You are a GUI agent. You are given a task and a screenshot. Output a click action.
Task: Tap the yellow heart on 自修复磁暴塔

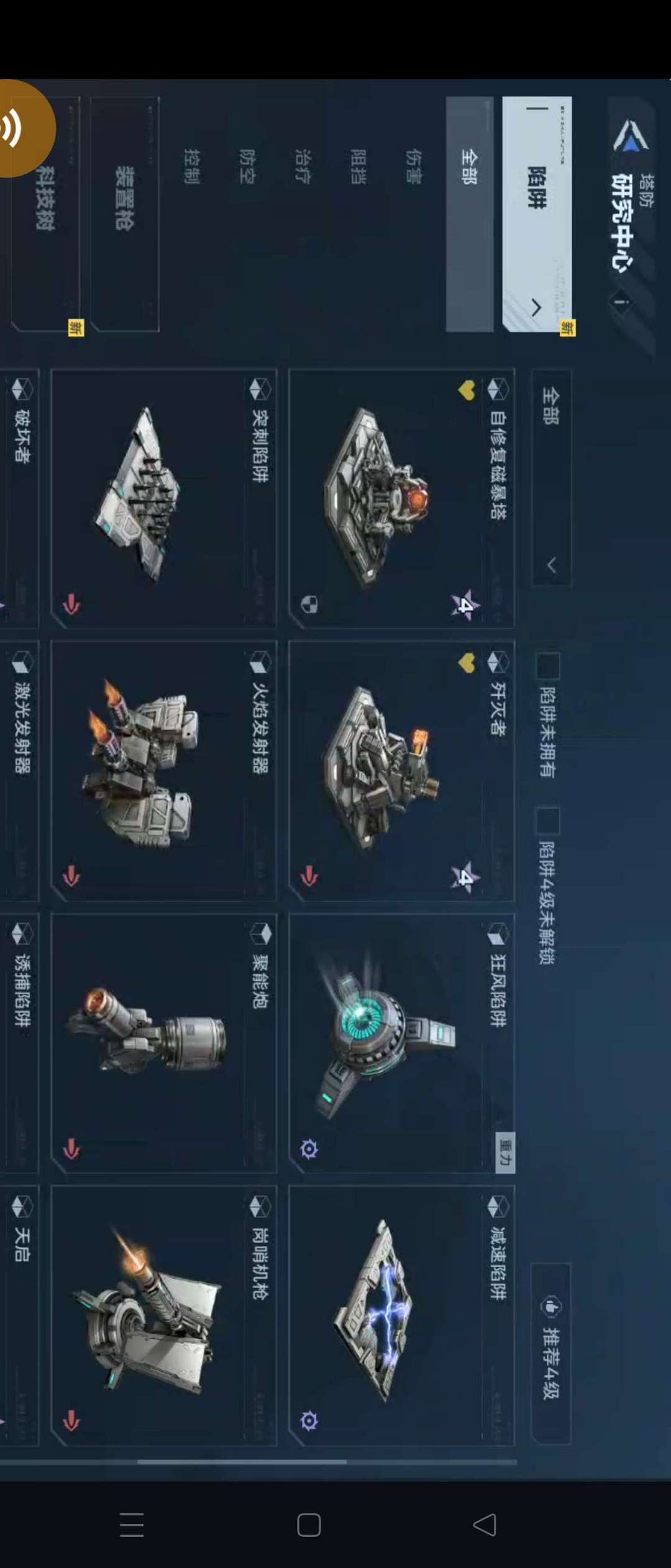click(x=467, y=391)
